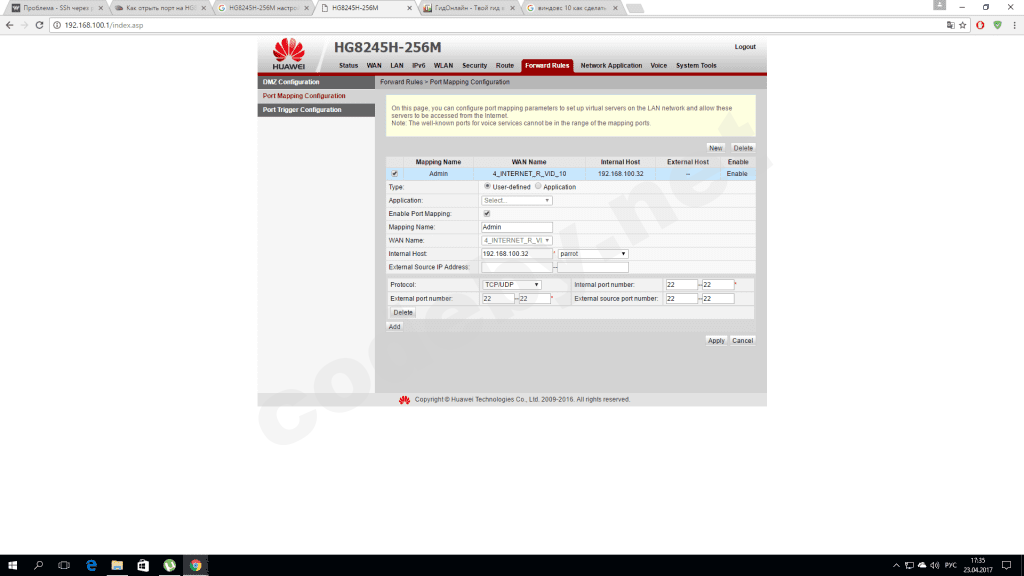Screen dimensions: 1024x576
Task: Click the New button above the table
Action: (715, 148)
